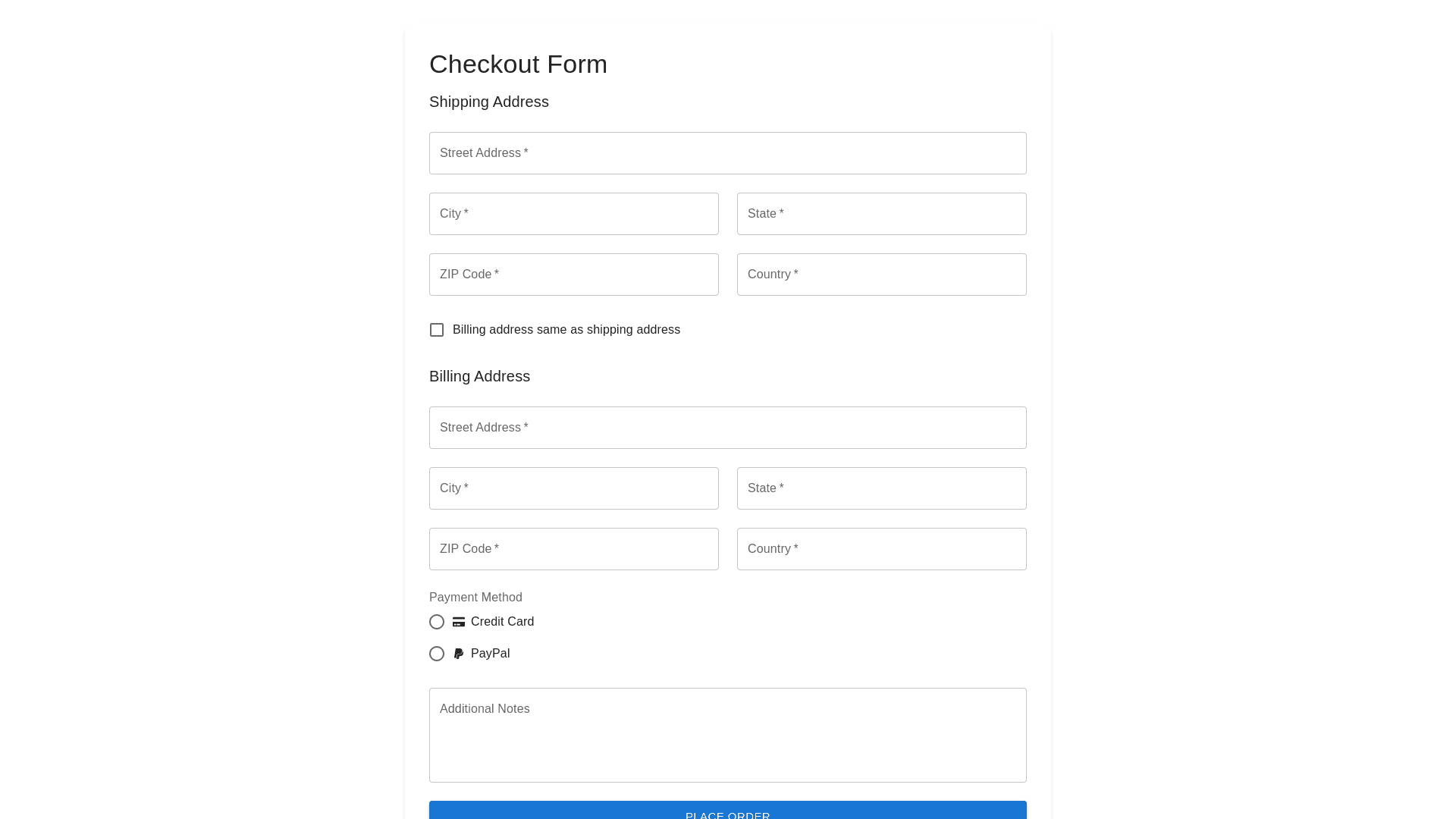Image resolution: width=1456 pixels, height=819 pixels.
Task: Click the Place Order button
Action: point(728,811)
